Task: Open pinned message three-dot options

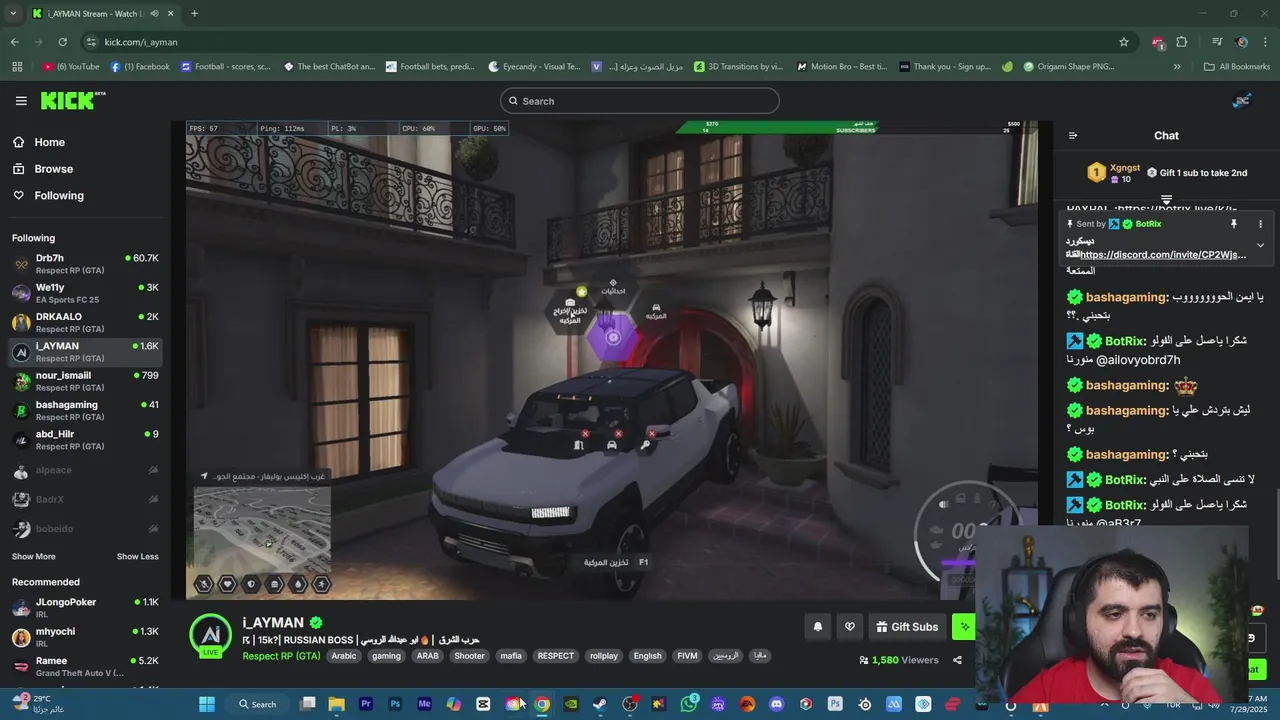Action: (1260, 224)
